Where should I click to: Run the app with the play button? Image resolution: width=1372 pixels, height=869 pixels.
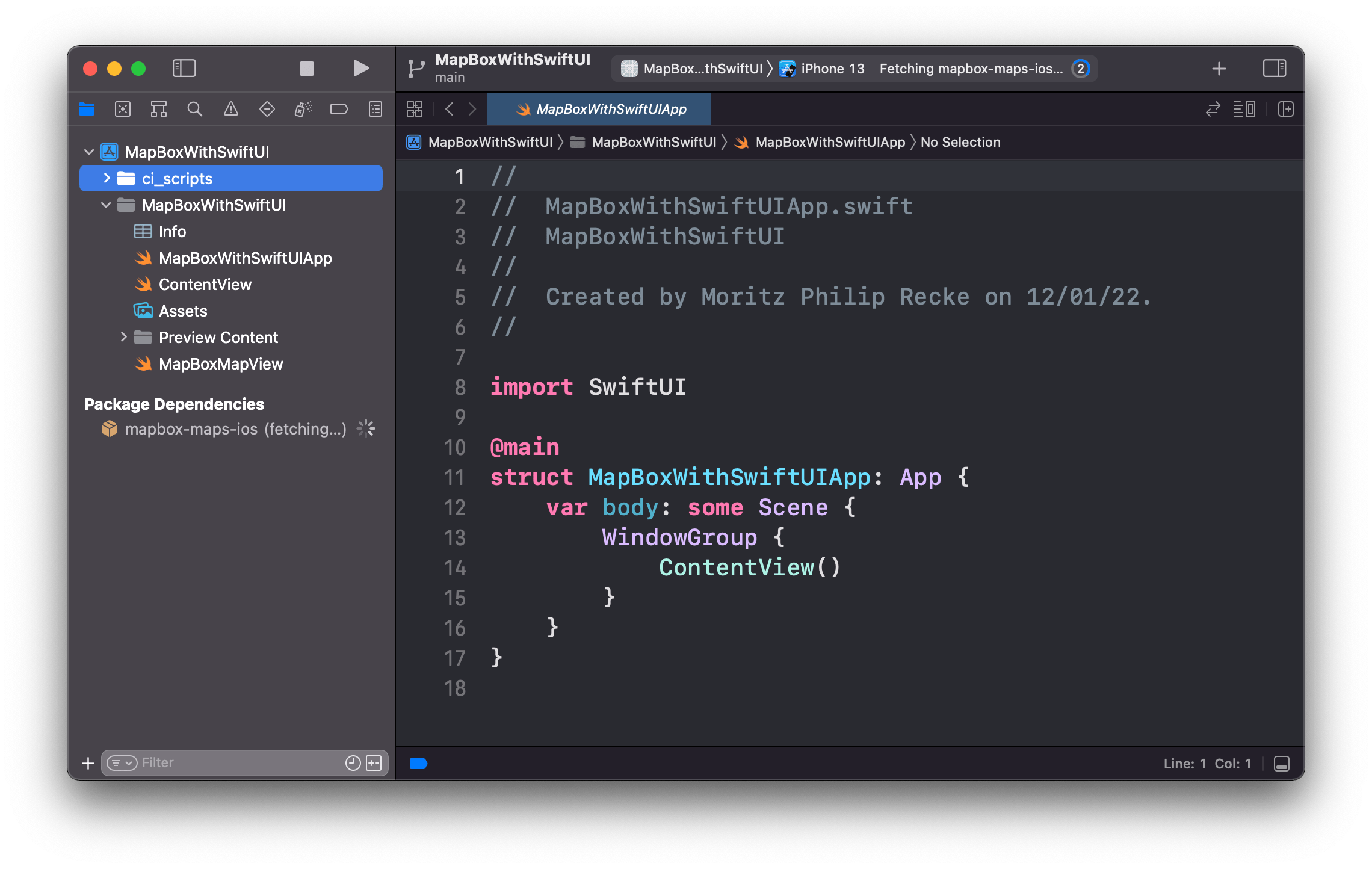(360, 68)
